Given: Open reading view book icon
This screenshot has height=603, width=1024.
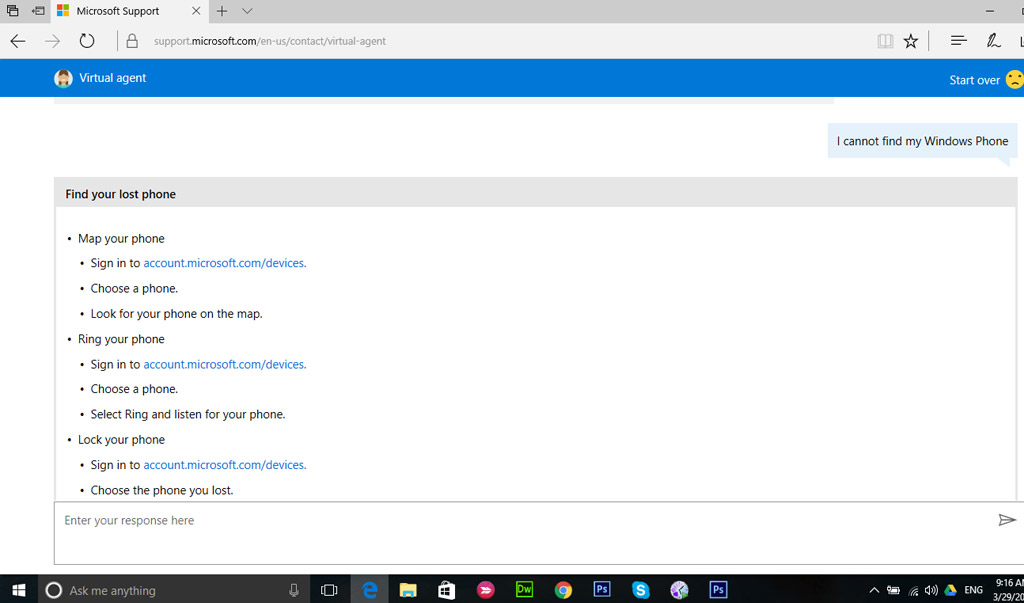Looking at the screenshot, I should tap(885, 41).
